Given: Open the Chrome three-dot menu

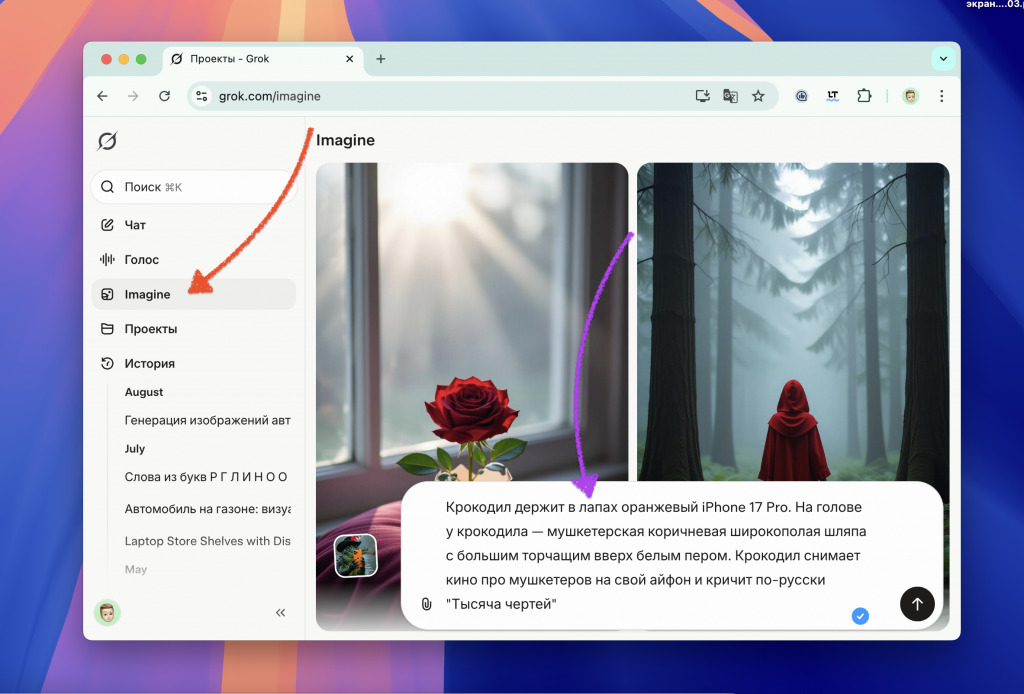Looking at the screenshot, I should pos(942,97).
